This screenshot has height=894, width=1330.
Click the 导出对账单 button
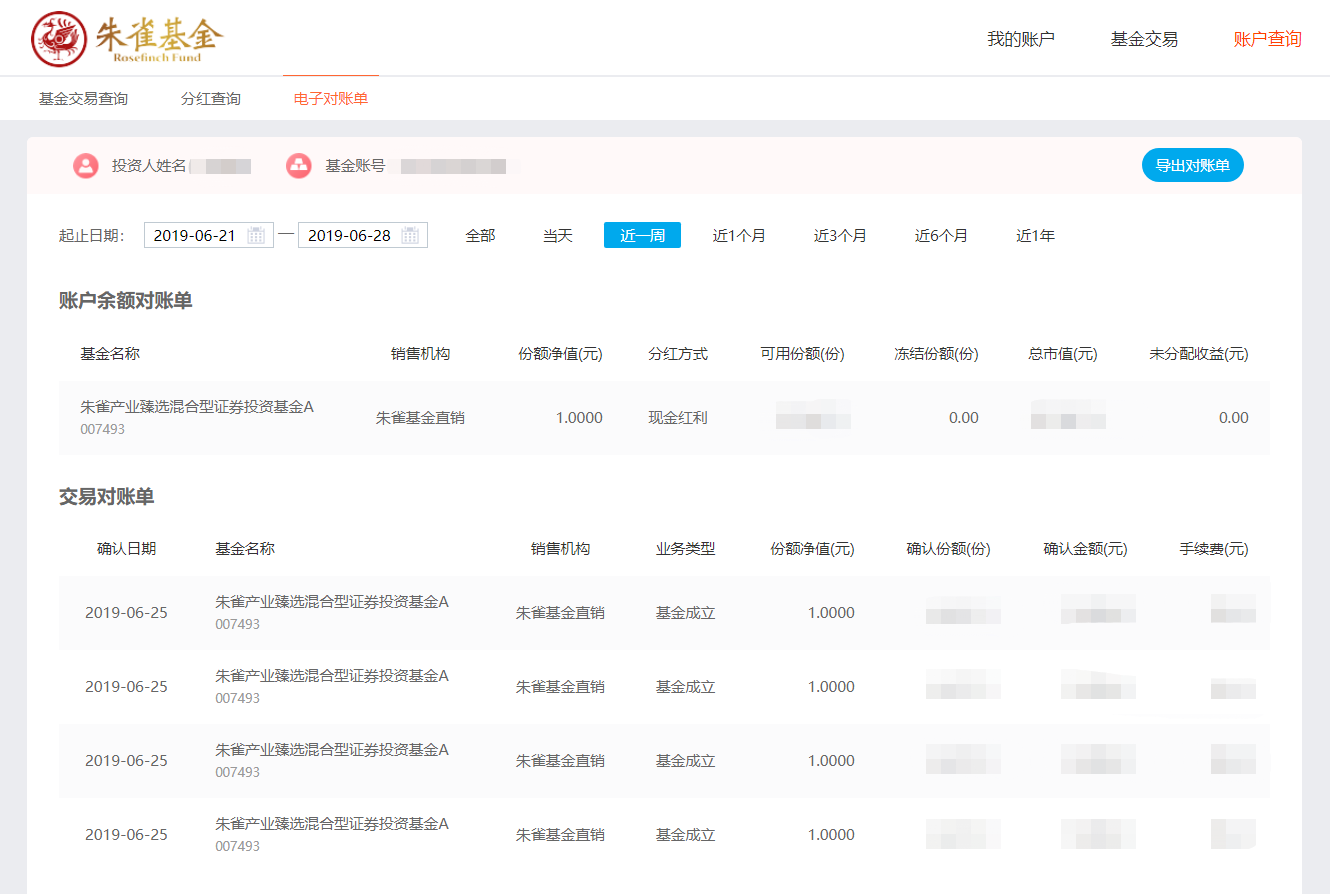point(1193,165)
